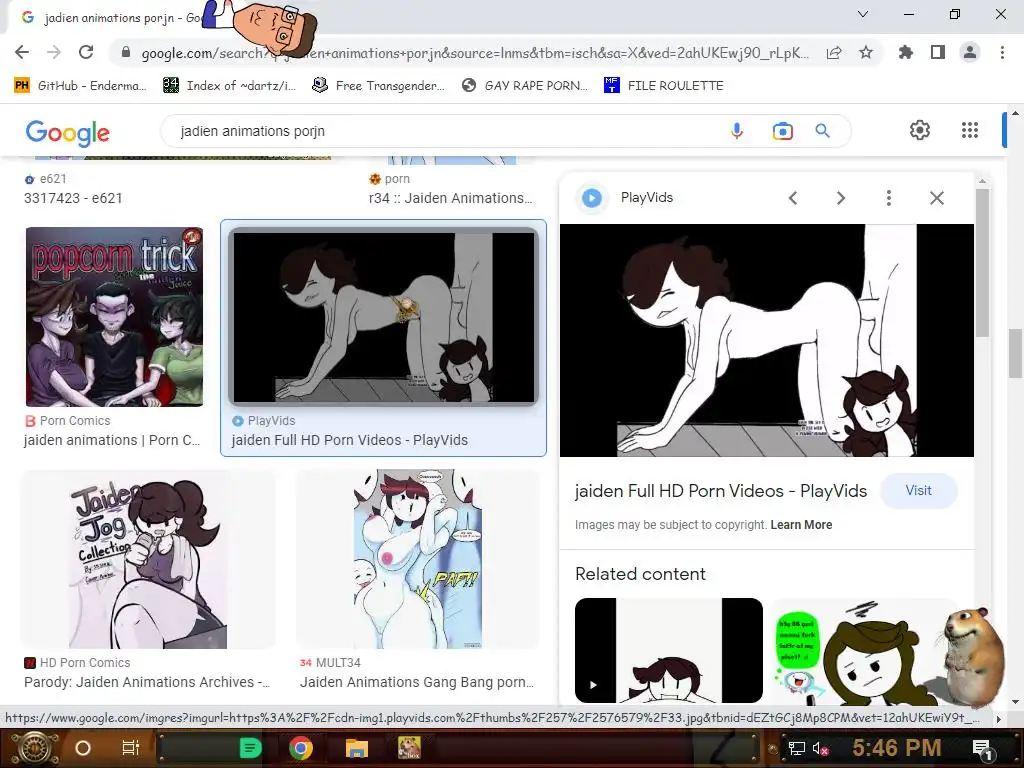Open the Google apps grid
The width and height of the screenshot is (1024, 768).
point(970,130)
